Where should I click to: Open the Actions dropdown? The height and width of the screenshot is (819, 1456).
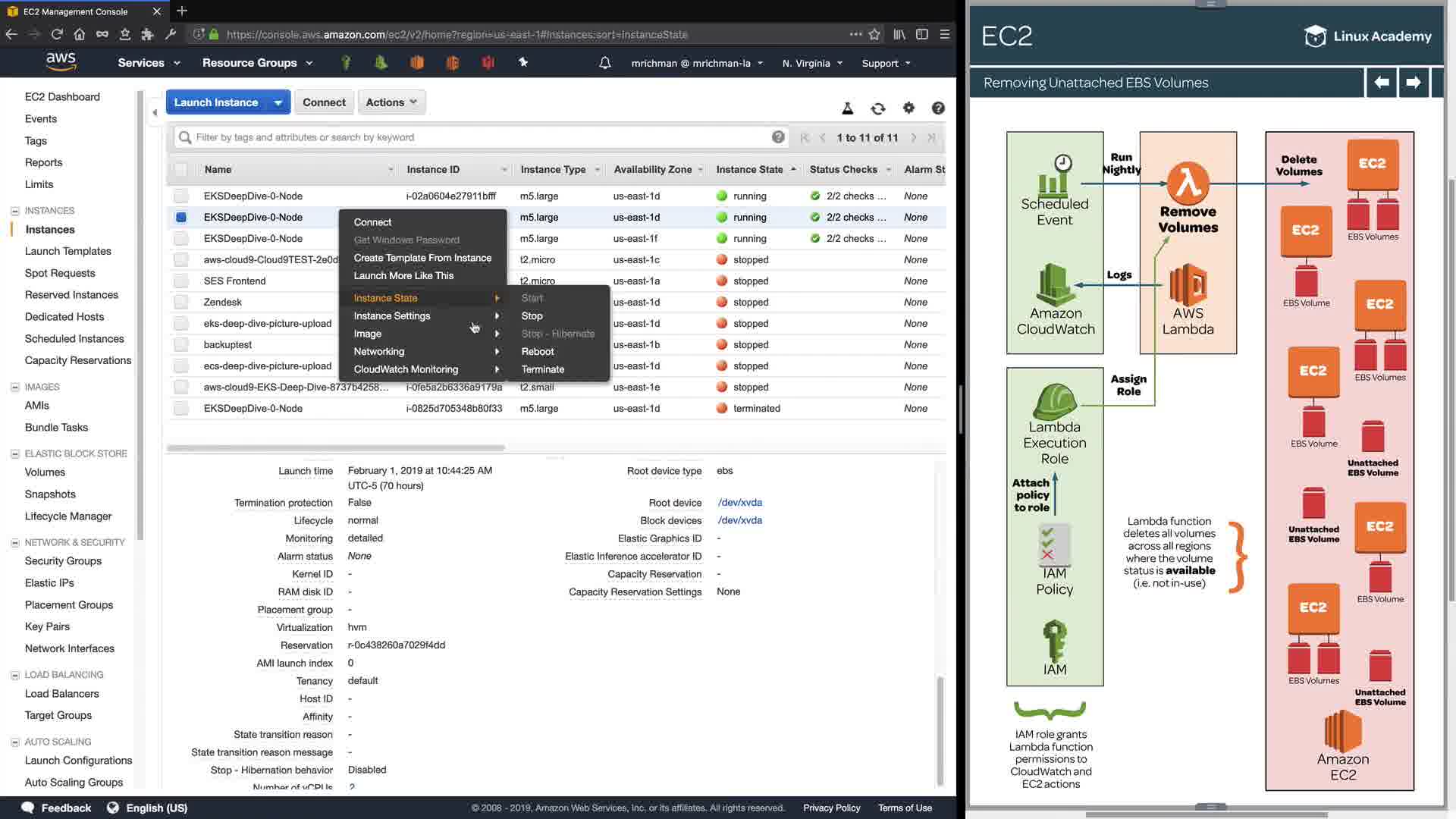(x=391, y=102)
